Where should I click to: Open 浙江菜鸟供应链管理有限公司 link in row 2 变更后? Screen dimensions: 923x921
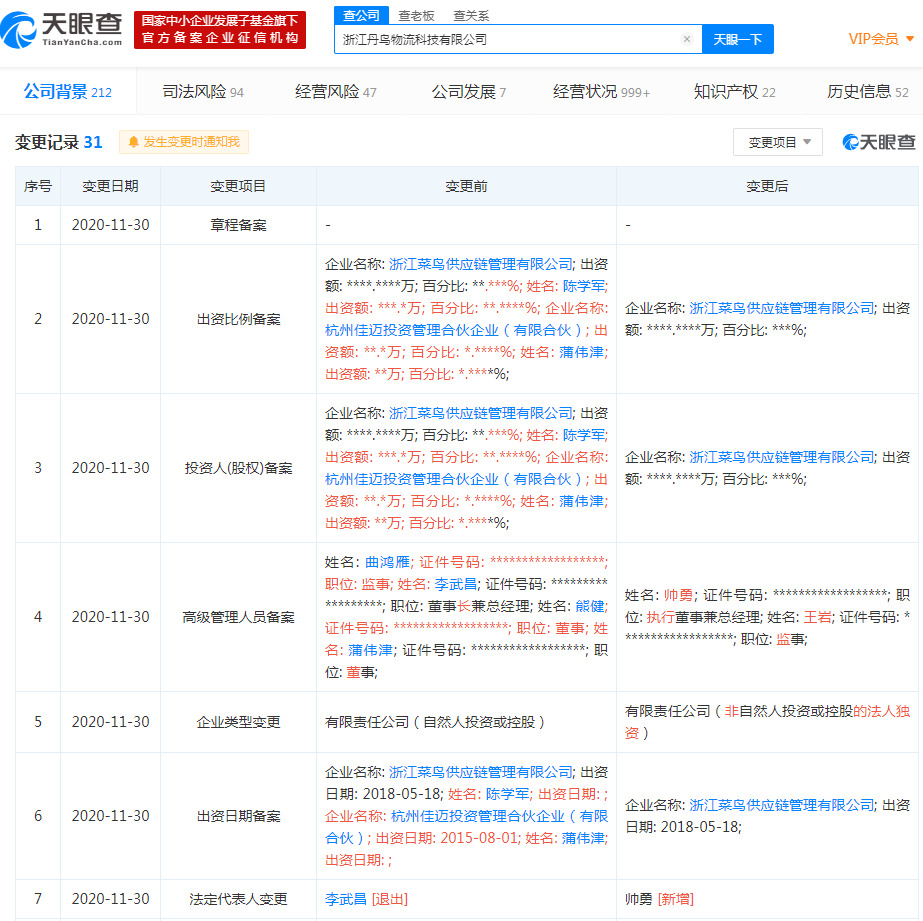[x=781, y=308]
